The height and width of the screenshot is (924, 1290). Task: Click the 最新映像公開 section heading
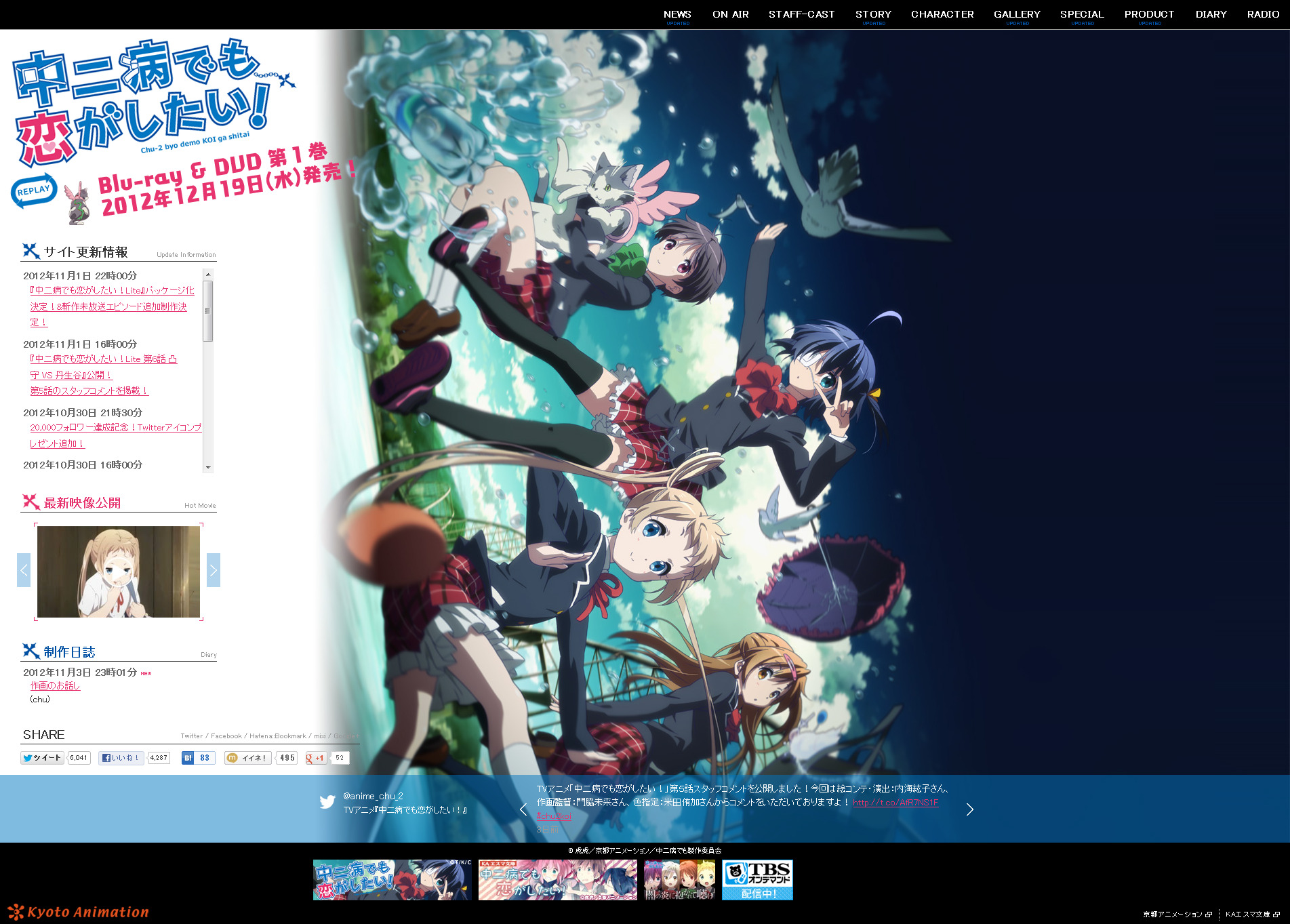pos(82,503)
